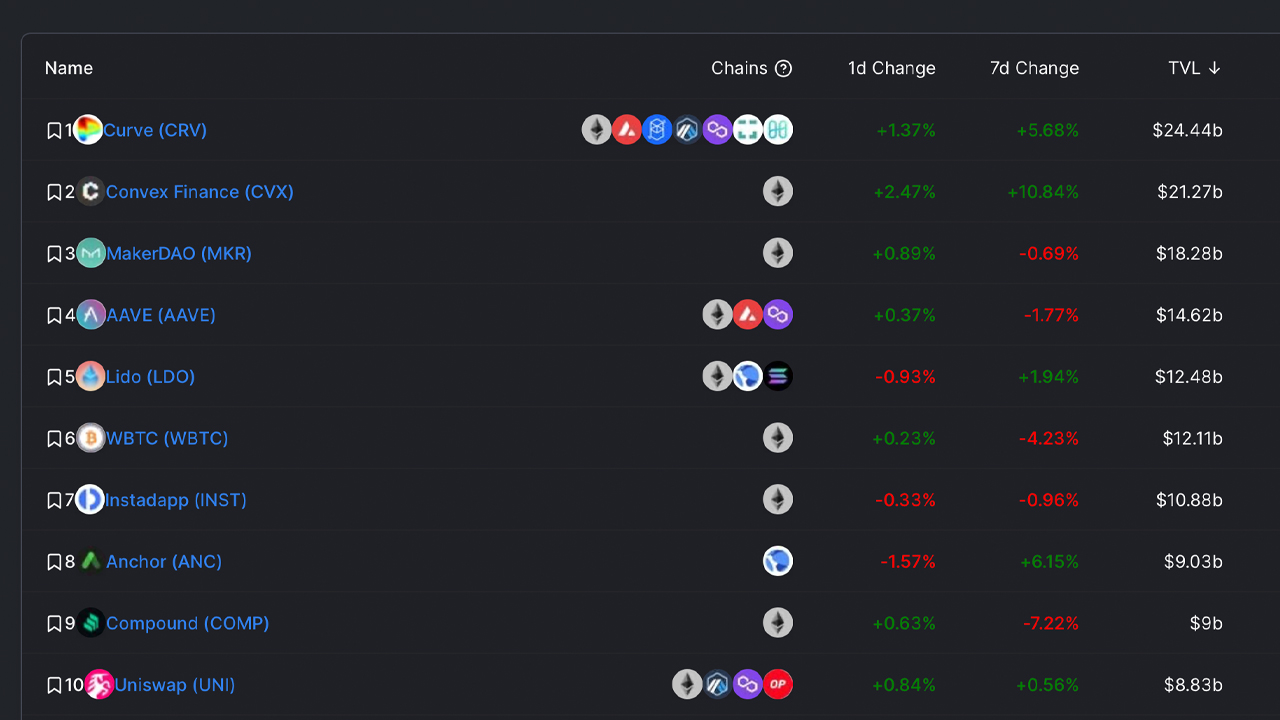
Task: Select the Avalanche chain icon for AAVE
Action: click(x=747, y=314)
